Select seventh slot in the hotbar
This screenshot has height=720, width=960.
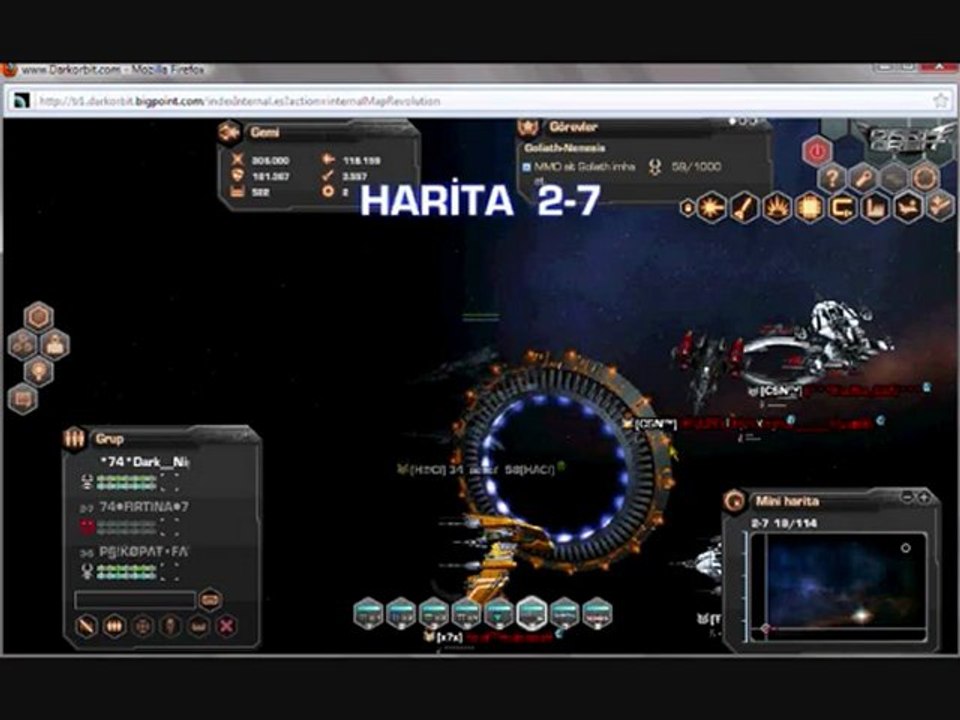click(x=564, y=613)
